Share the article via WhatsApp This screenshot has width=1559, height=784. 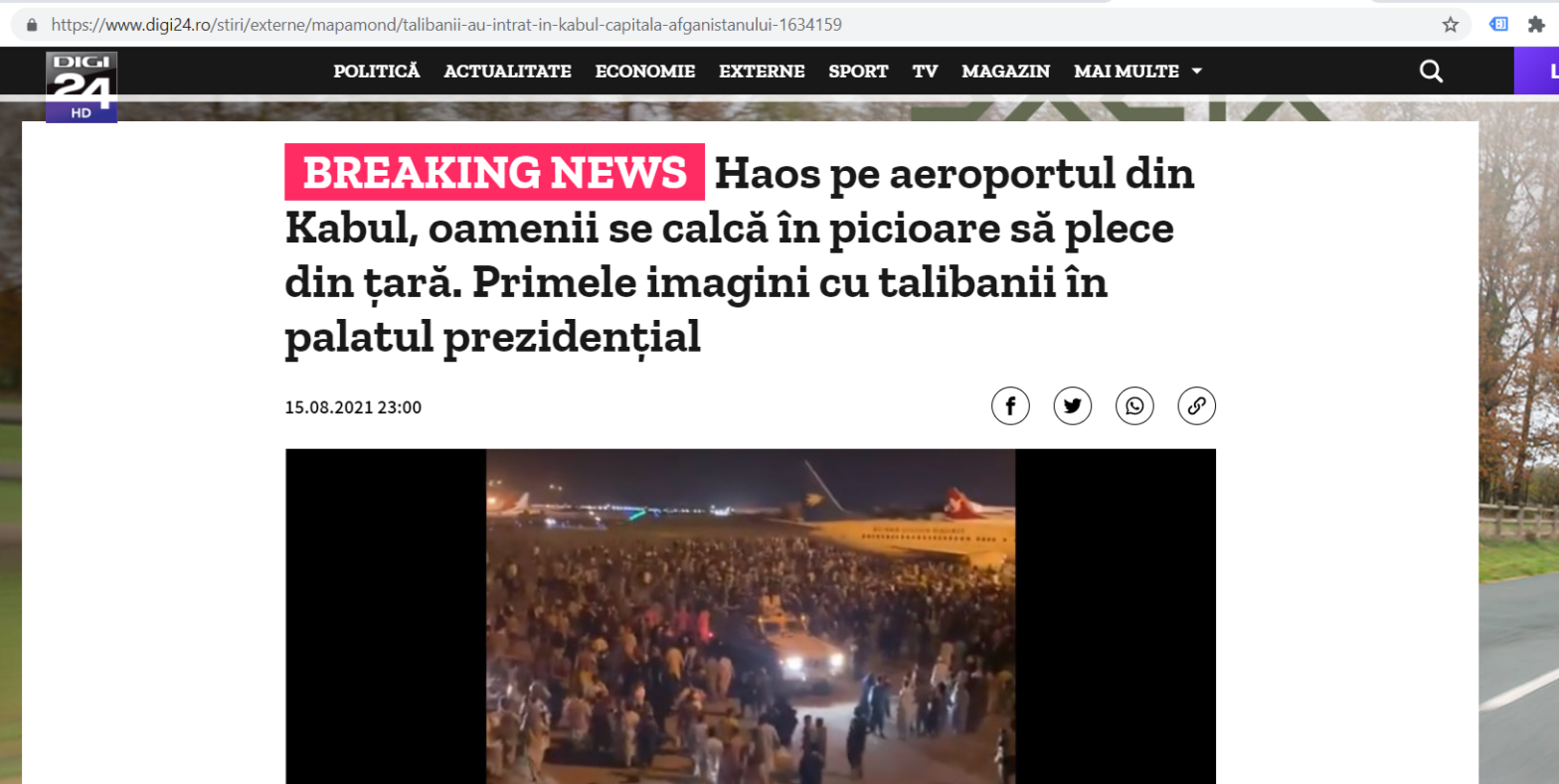pyautogui.click(x=1134, y=405)
